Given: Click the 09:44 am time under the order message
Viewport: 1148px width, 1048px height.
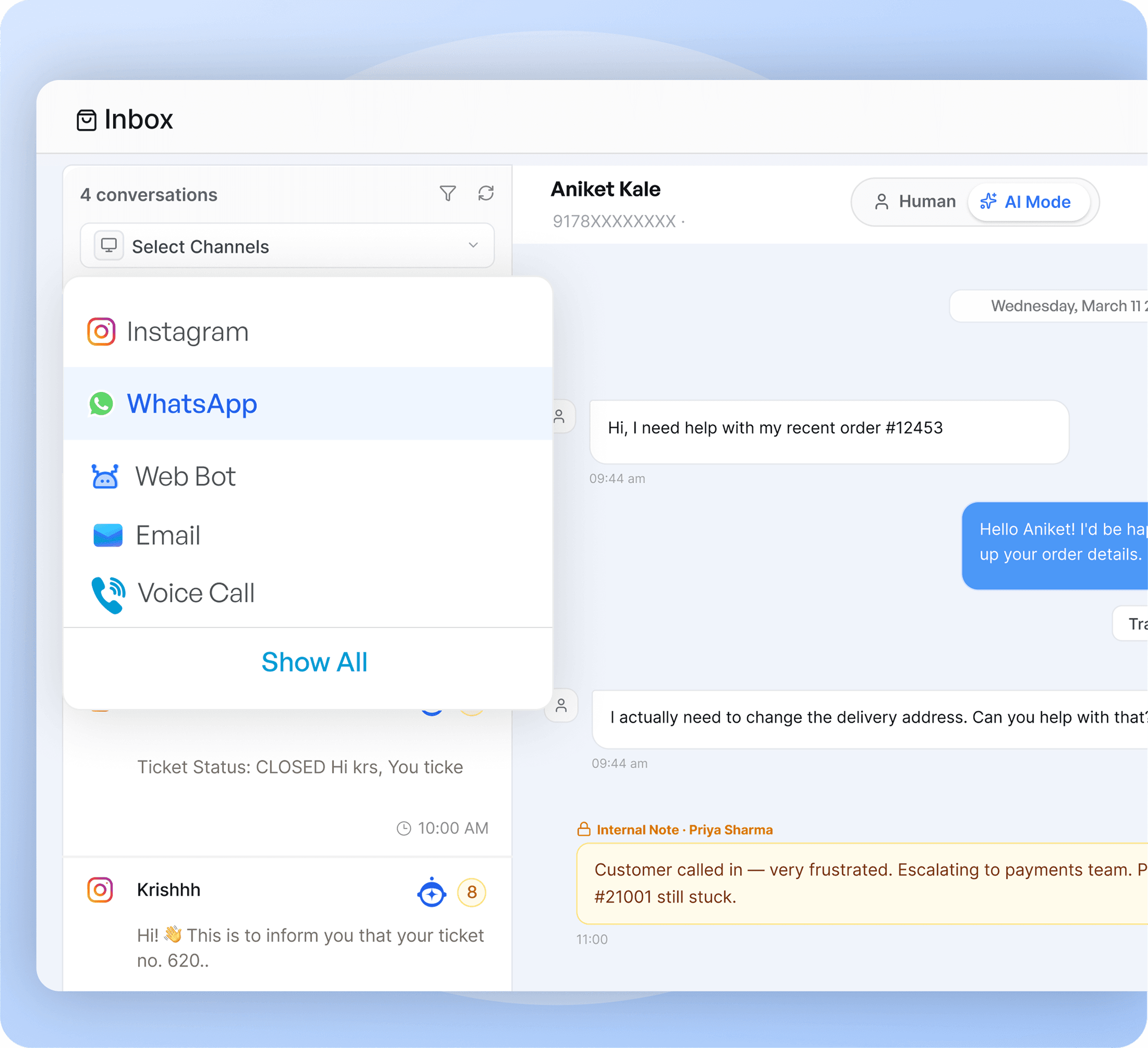Looking at the screenshot, I should (617, 479).
